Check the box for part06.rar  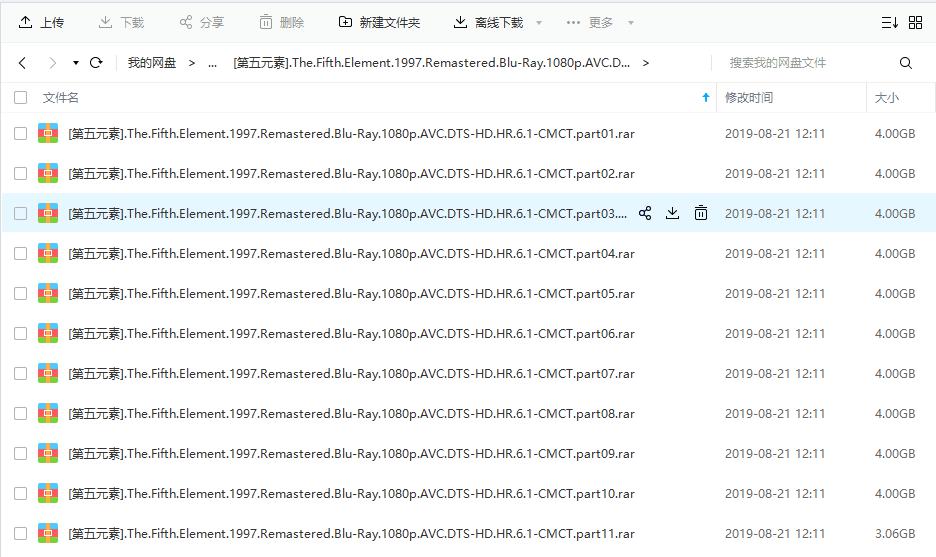click(21, 333)
